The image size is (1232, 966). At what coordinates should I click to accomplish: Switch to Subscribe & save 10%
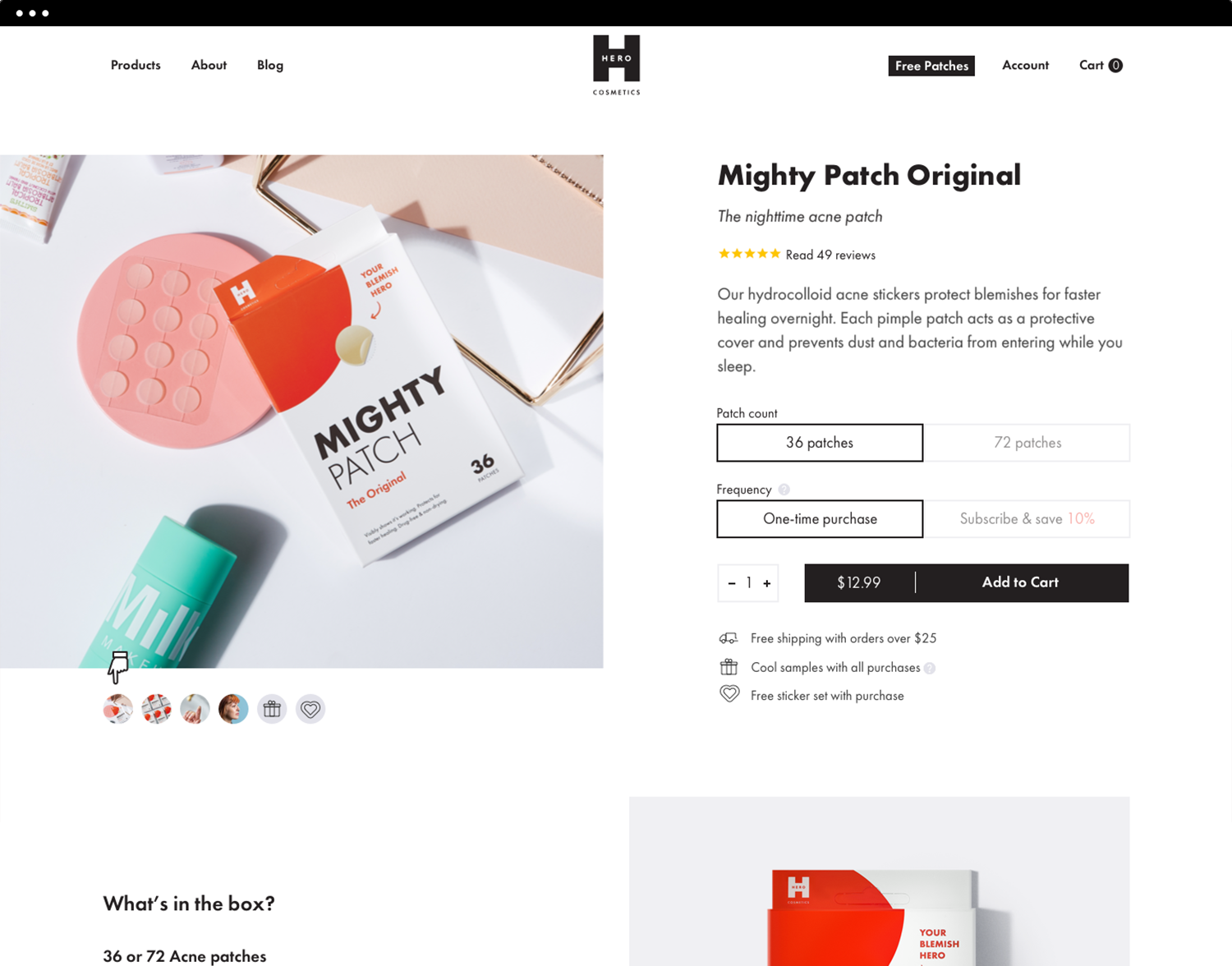[1027, 519]
